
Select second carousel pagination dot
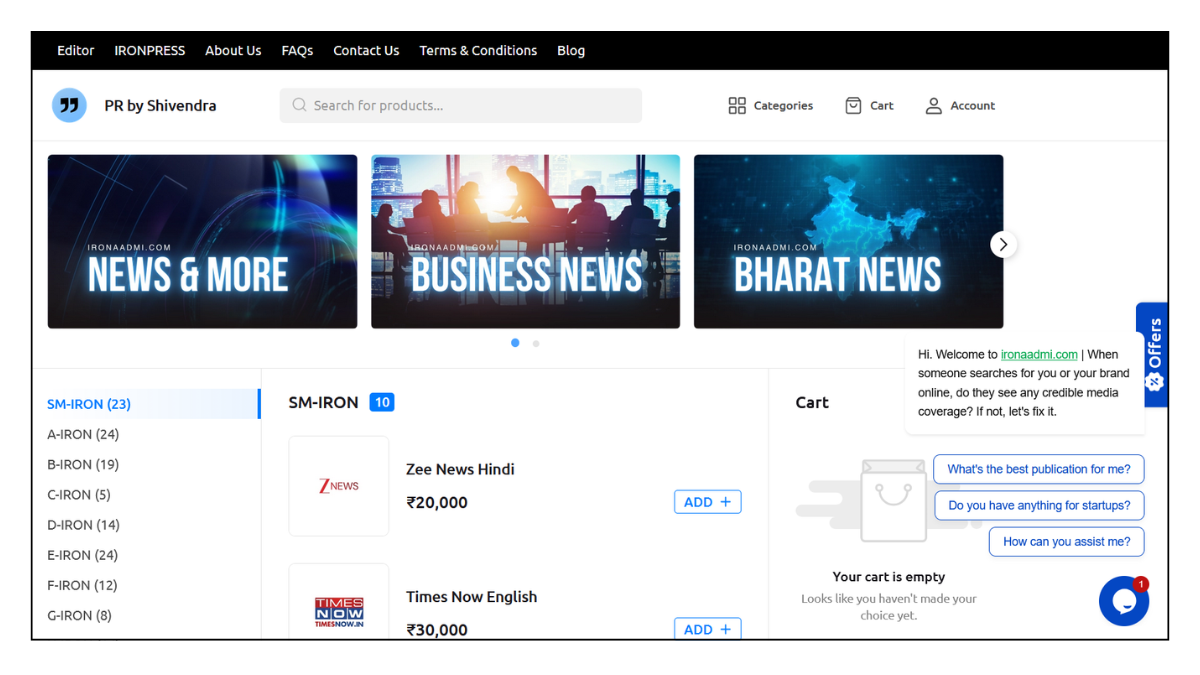536,343
